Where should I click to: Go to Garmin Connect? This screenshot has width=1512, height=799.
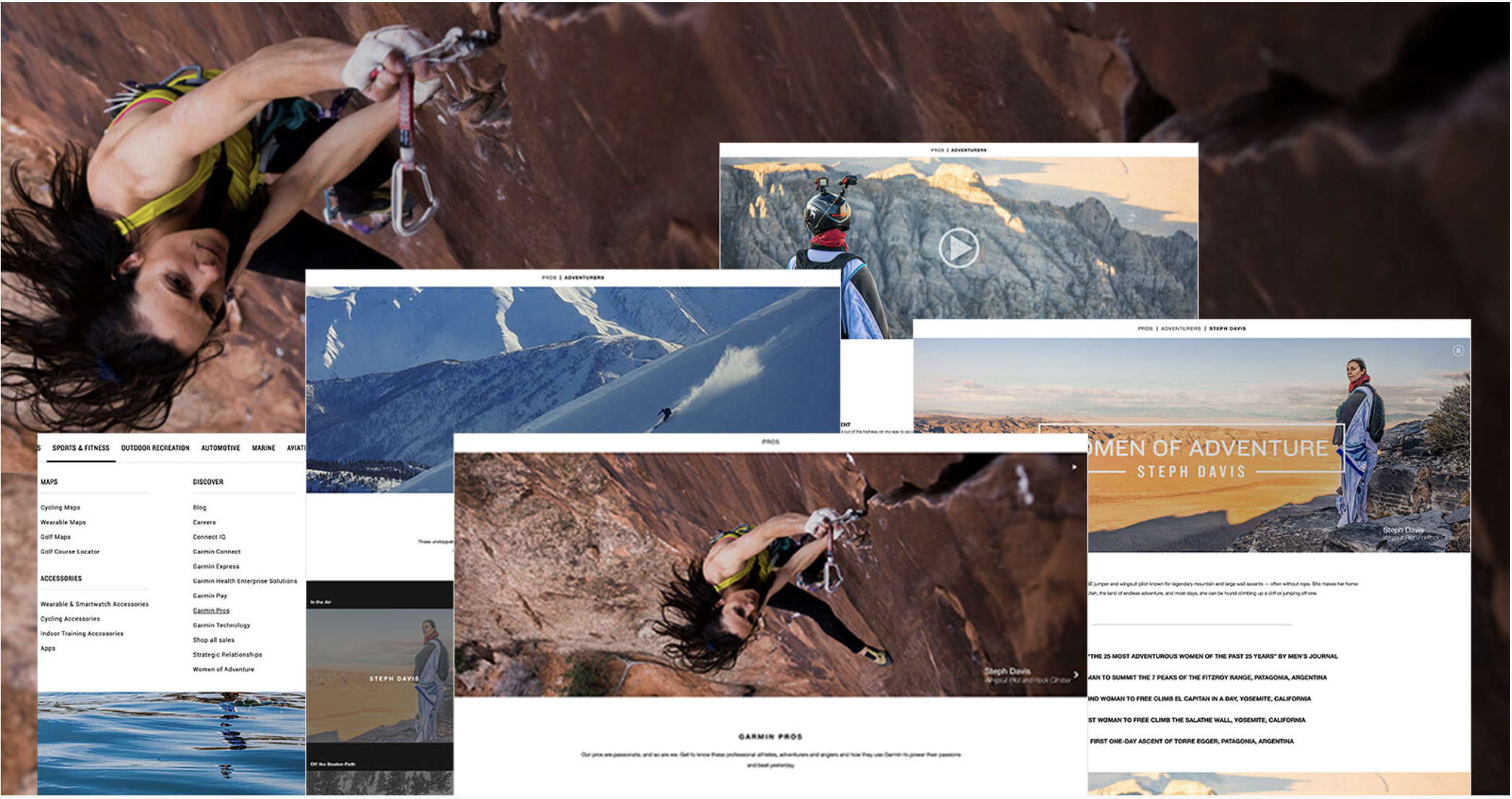(217, 552)
